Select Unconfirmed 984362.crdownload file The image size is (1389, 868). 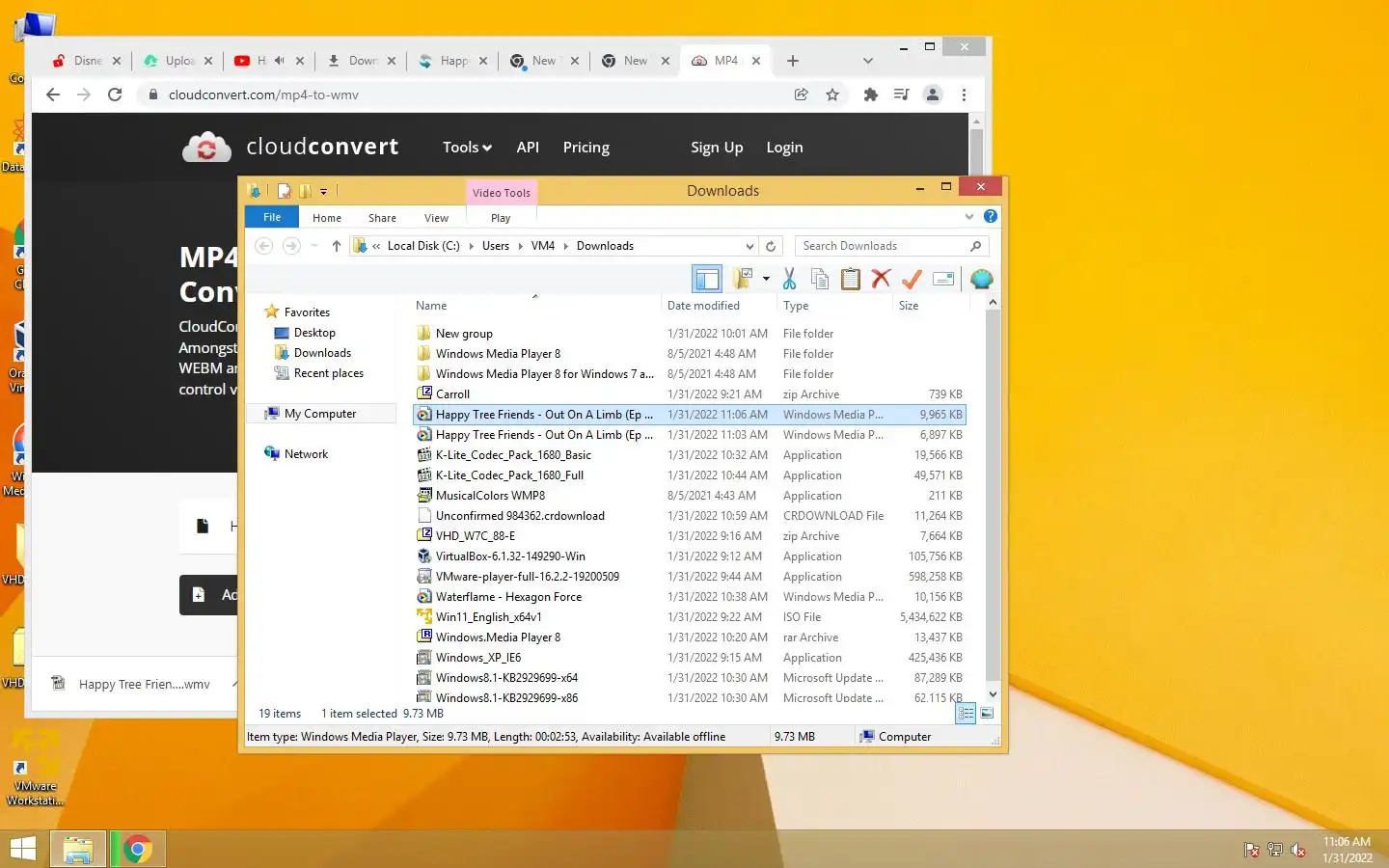tap(520, 516)
